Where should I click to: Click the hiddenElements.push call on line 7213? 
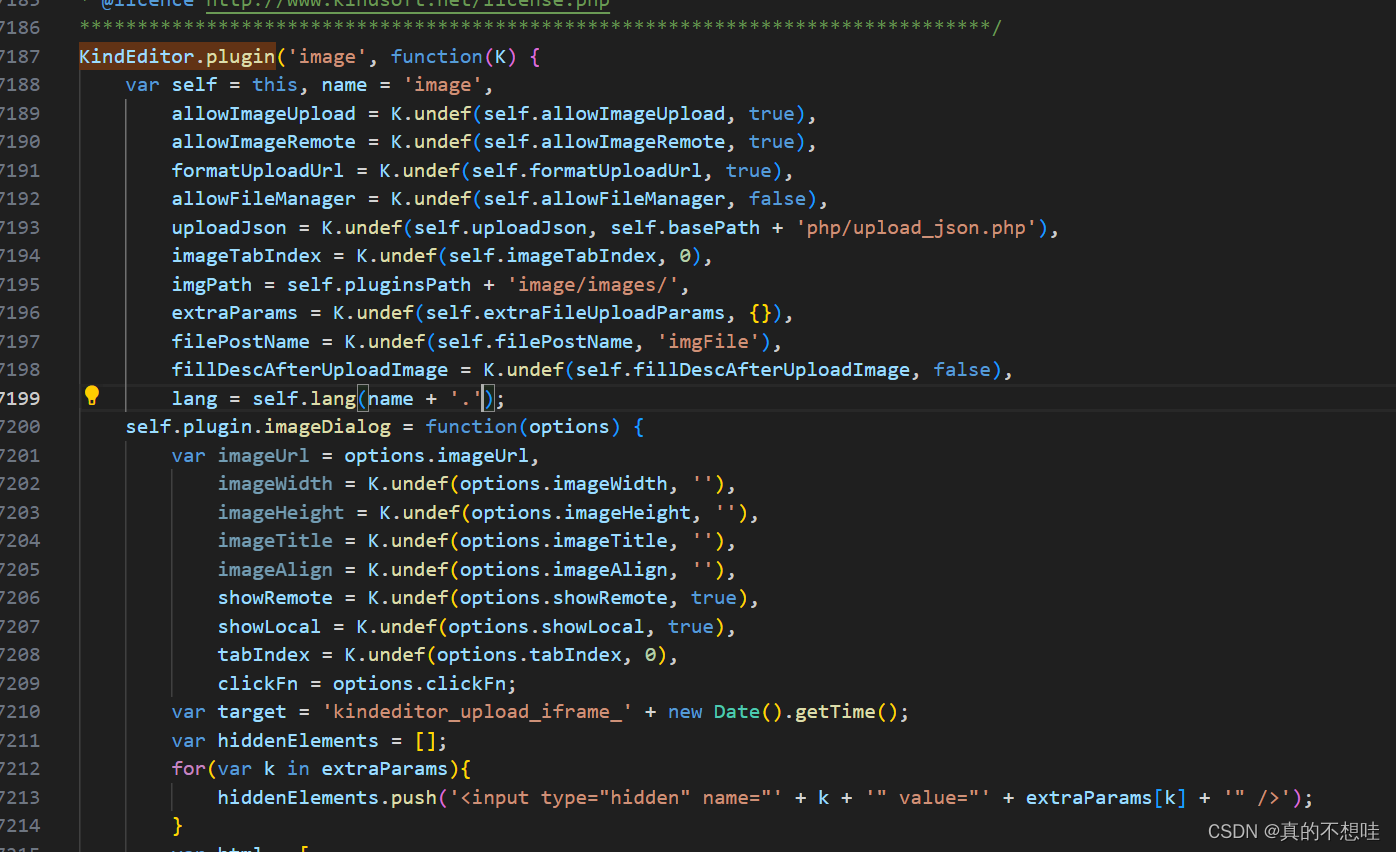pos(327,797)
